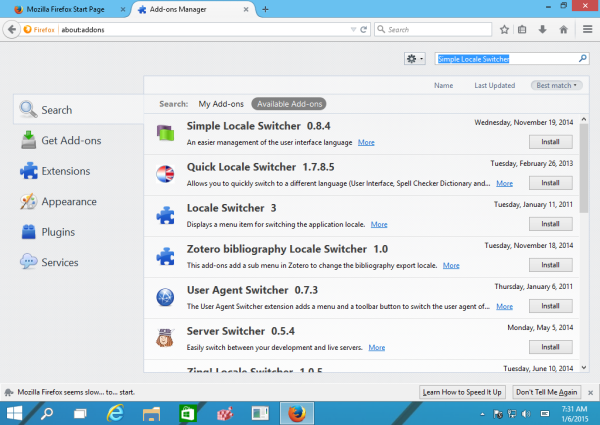The height and width of the screenshot is (425, 600).
Task: Install Locale Switcher 3
Action: click(551, 224)
